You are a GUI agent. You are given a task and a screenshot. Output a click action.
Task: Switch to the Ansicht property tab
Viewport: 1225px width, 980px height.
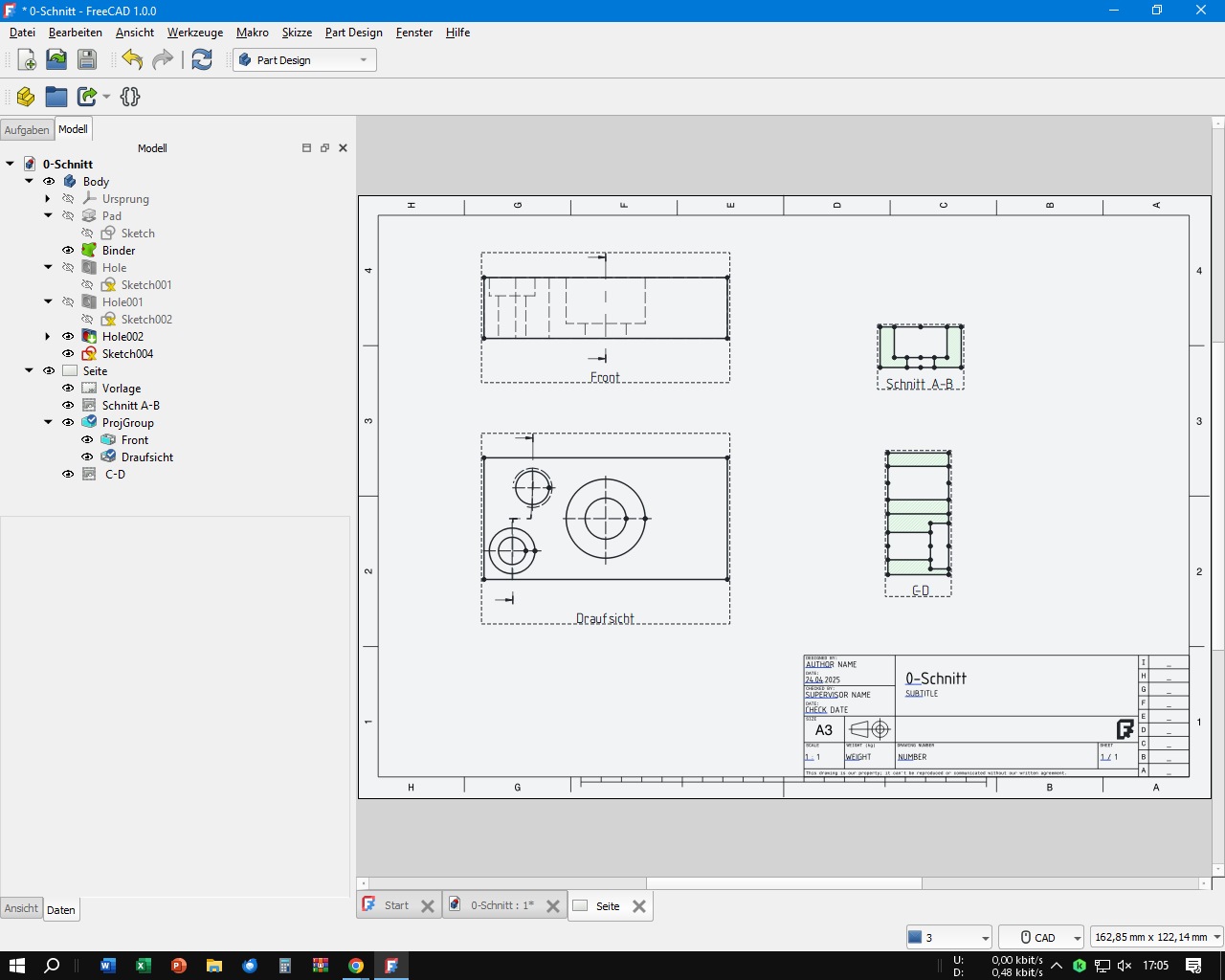pyautogui.click(x=21, y=908)
